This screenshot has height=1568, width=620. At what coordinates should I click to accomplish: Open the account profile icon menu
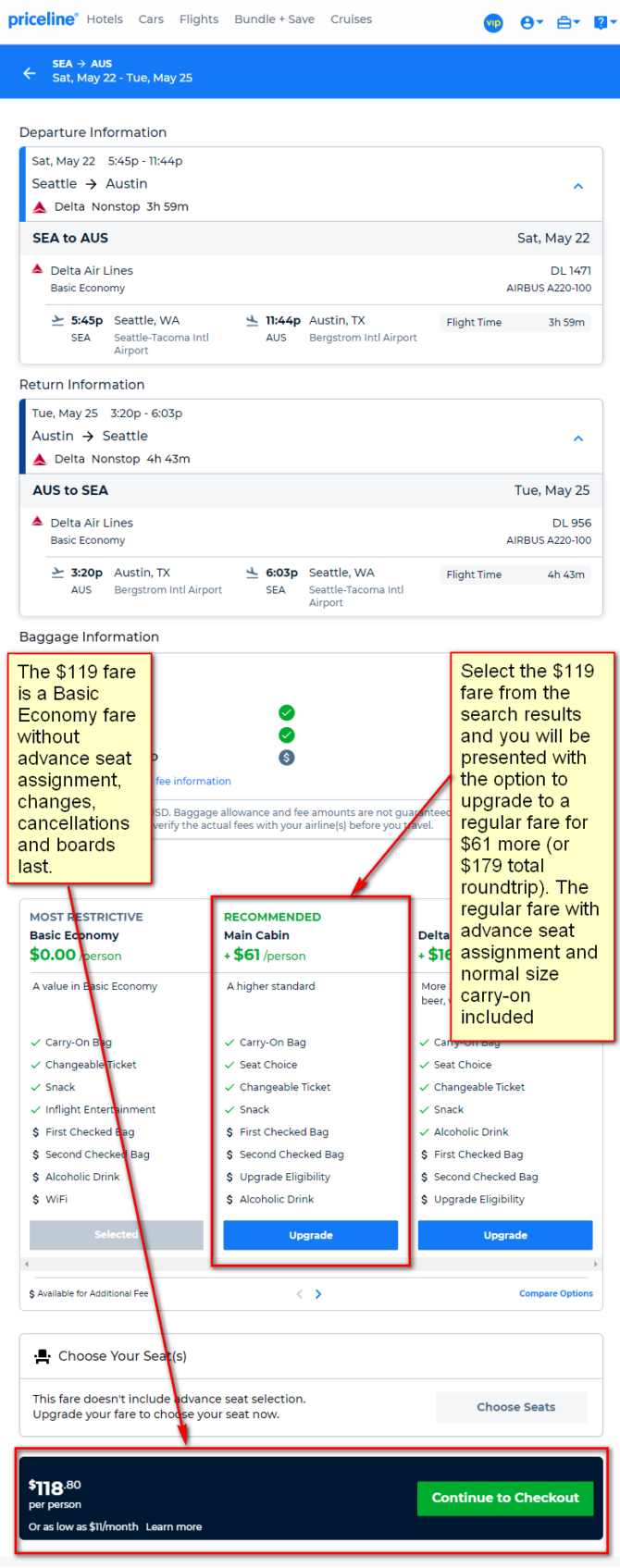[x=530, y=22]
